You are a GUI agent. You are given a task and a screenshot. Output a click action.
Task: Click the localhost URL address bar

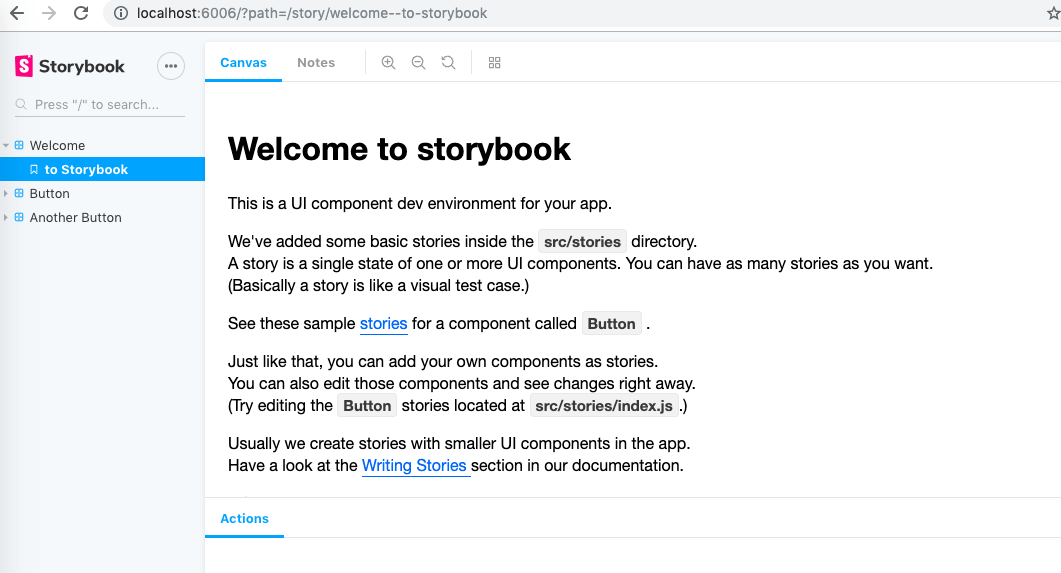312,13
